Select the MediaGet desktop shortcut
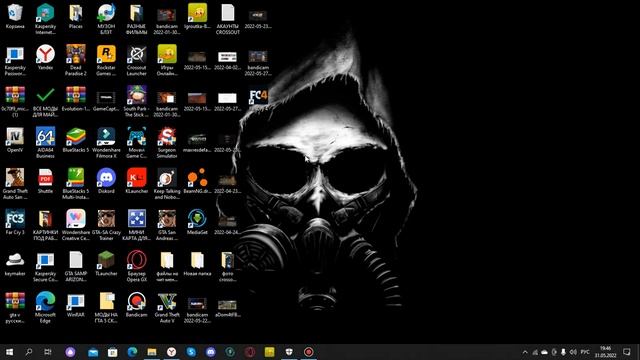The image size is (640, 360). point(197,222)
